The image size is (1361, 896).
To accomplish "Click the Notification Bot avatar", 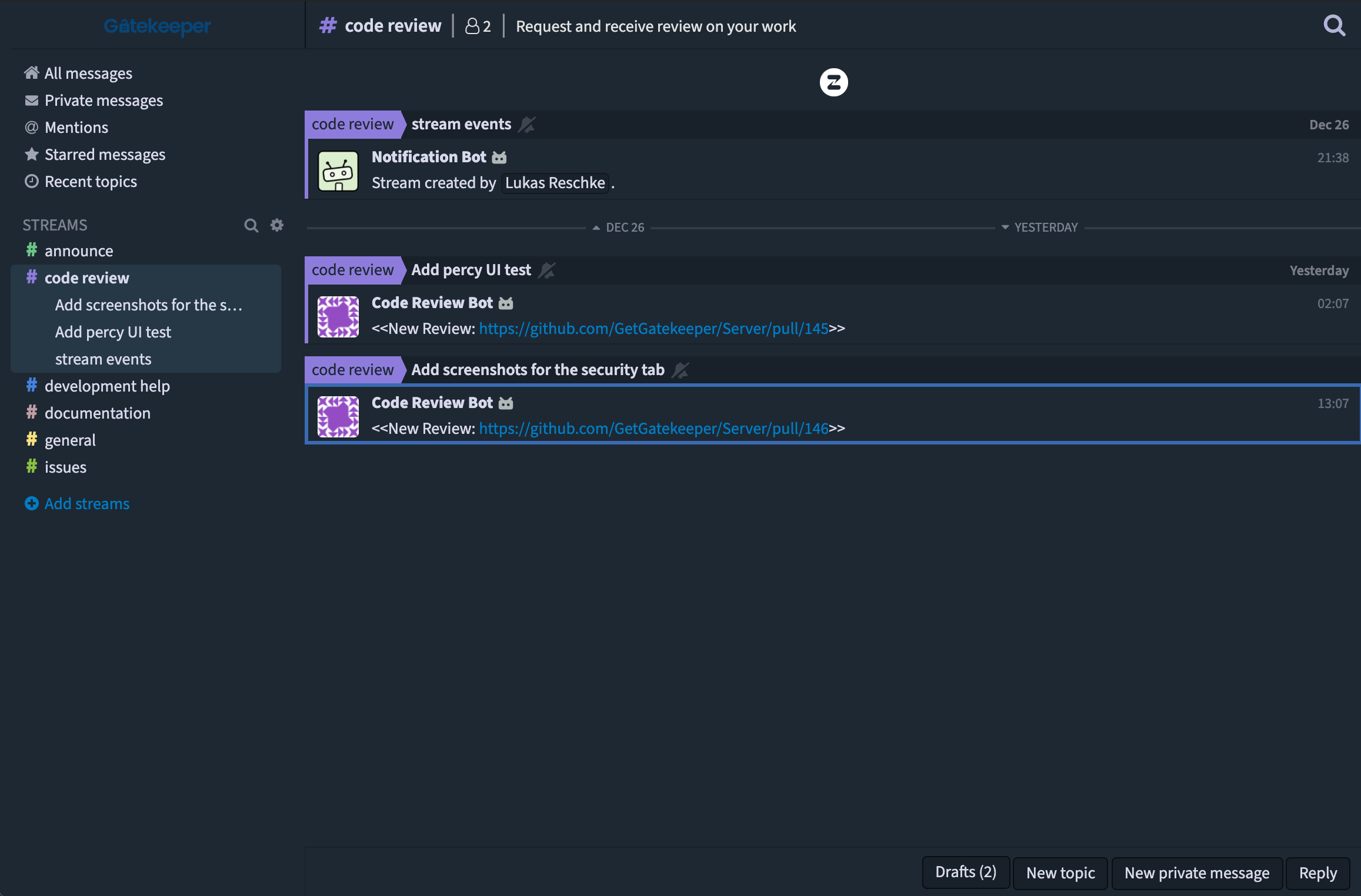I will coord(338,171).
